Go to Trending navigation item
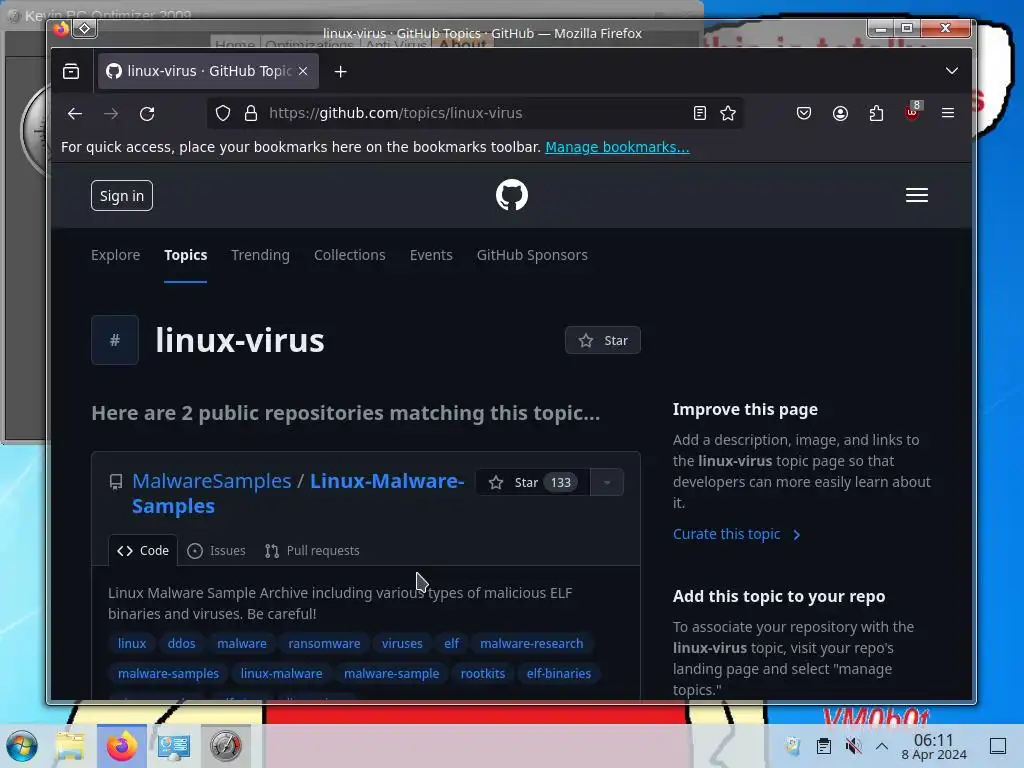The width and height of the screenshot is (1024, 768). pyautogui.click(x=260, y=255)
